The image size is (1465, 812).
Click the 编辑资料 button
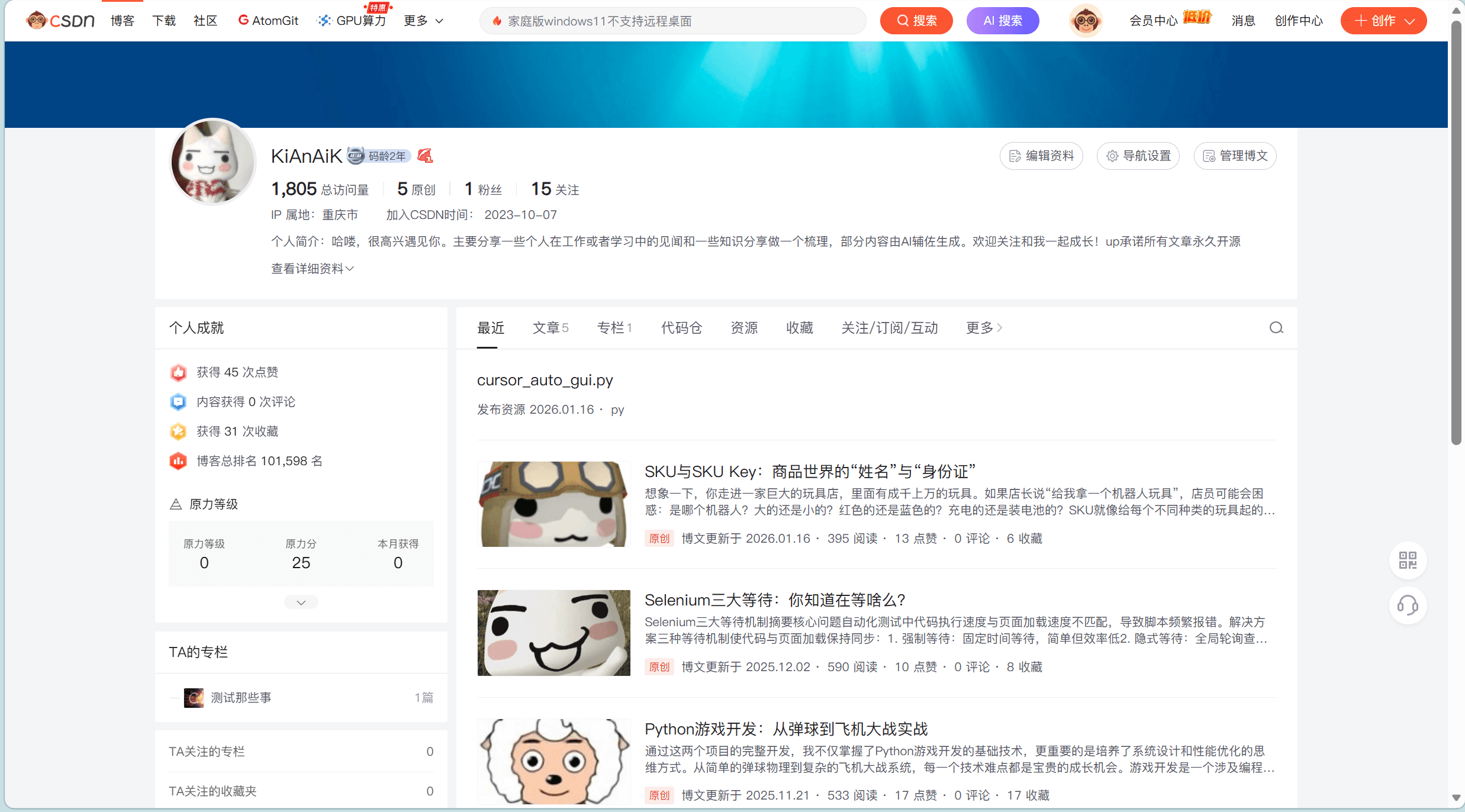coord(1041,156)
